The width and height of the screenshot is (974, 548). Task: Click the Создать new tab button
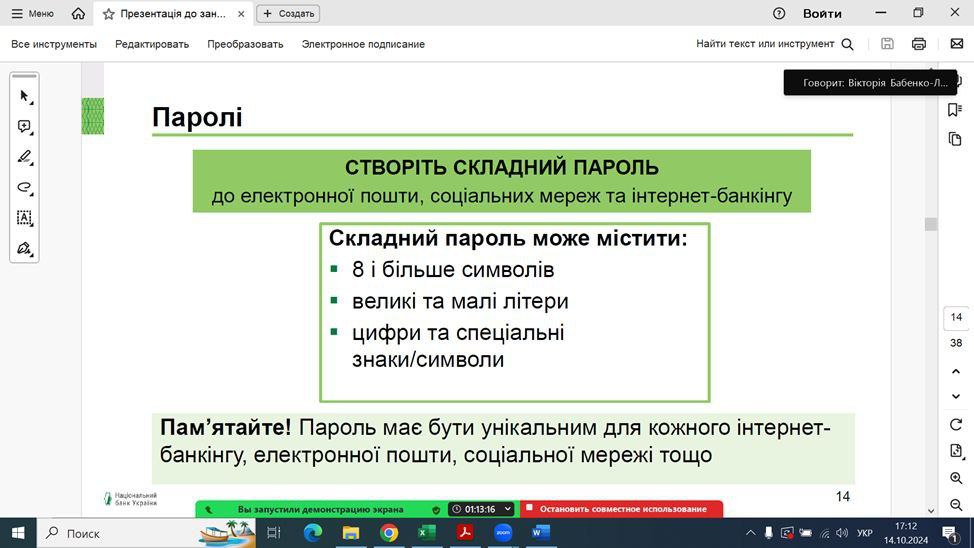click(288, 14)
